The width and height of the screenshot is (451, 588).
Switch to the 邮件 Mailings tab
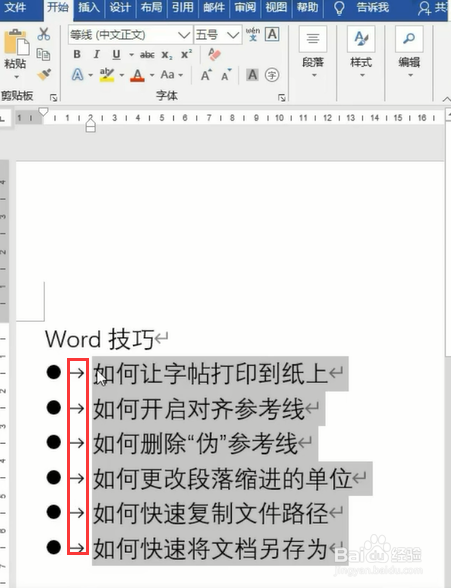tap(214, 7)
